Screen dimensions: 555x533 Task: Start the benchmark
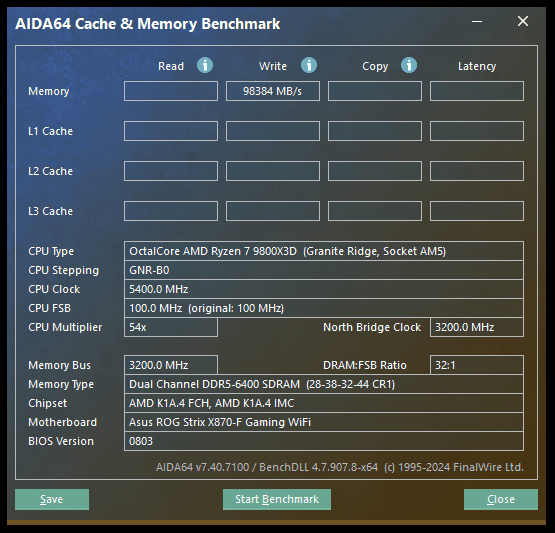click(x=277, y=499)
